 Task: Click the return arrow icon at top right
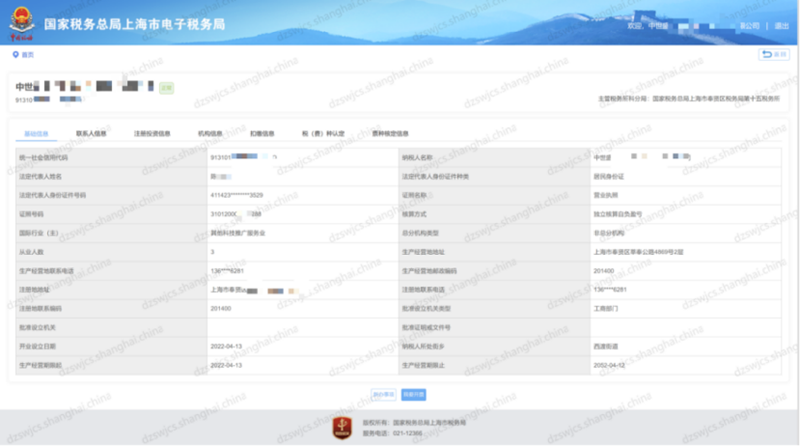767,54
